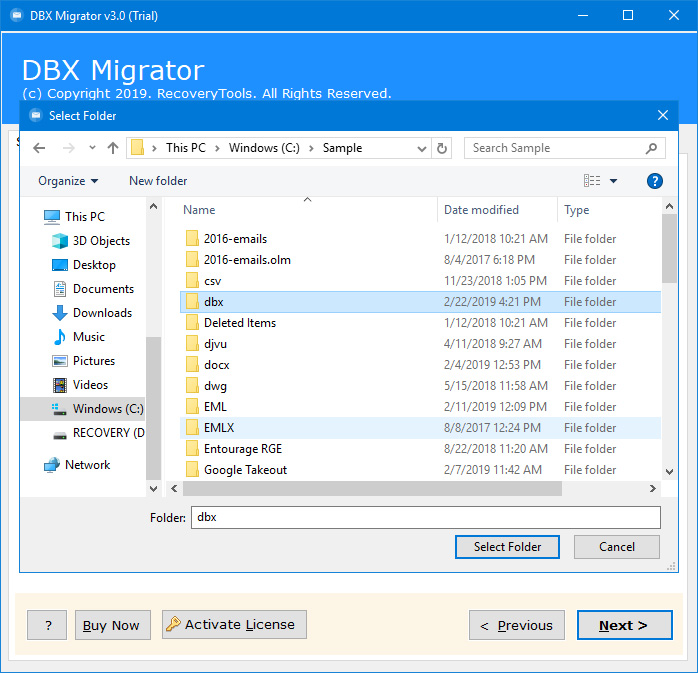Click the vertical file list scrollbar thumb
Screen dimensions: 698x673
click(669, 248)
